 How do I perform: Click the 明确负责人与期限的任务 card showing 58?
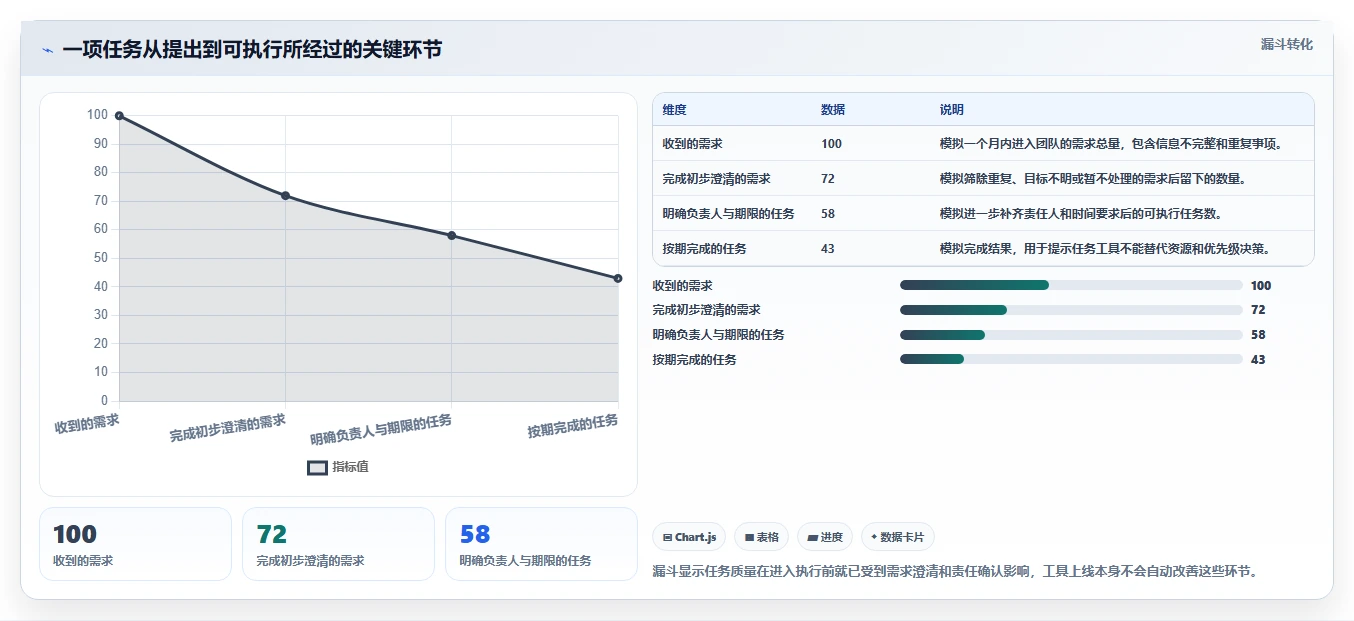pos(541,544)
